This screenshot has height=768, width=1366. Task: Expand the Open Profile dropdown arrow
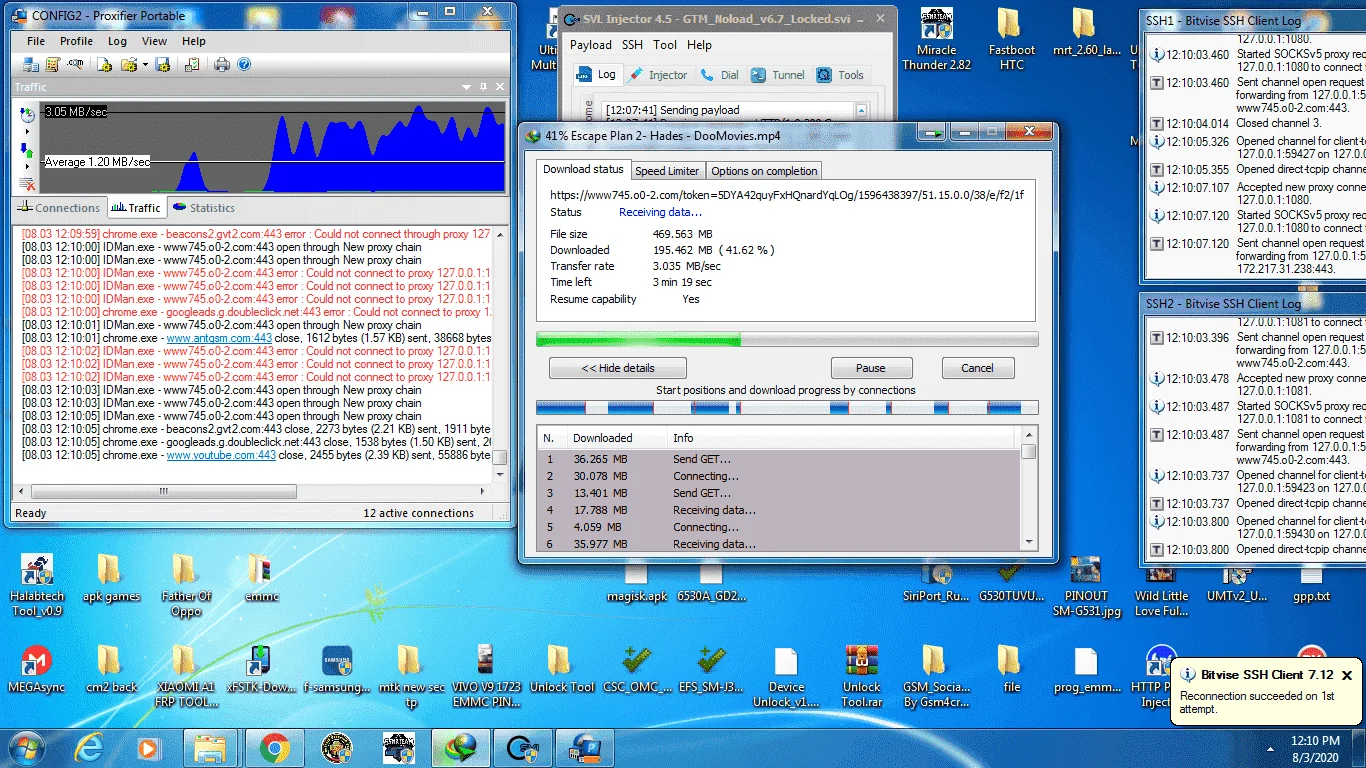coord(145,64)
